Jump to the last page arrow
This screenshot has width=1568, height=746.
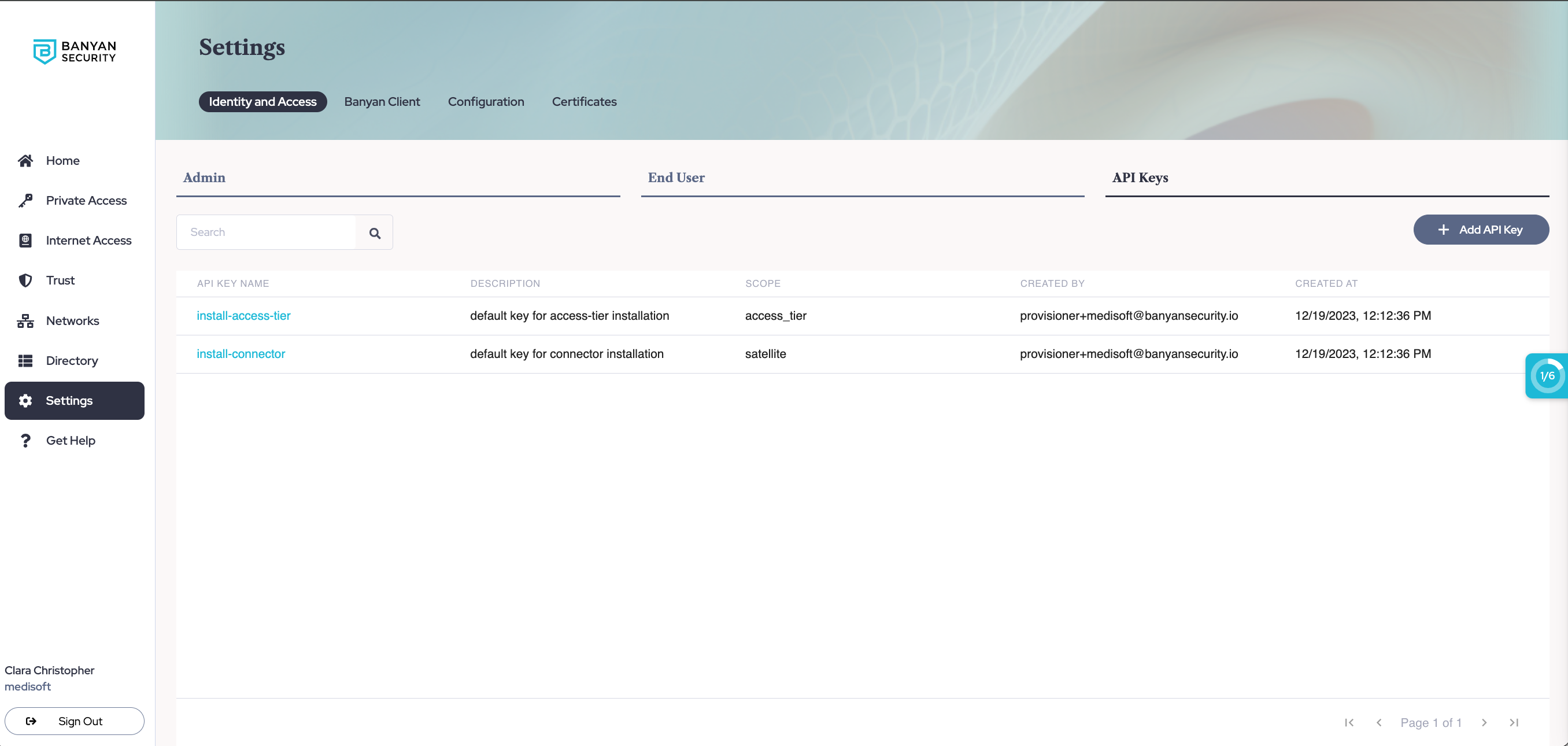pos(1514,722)
